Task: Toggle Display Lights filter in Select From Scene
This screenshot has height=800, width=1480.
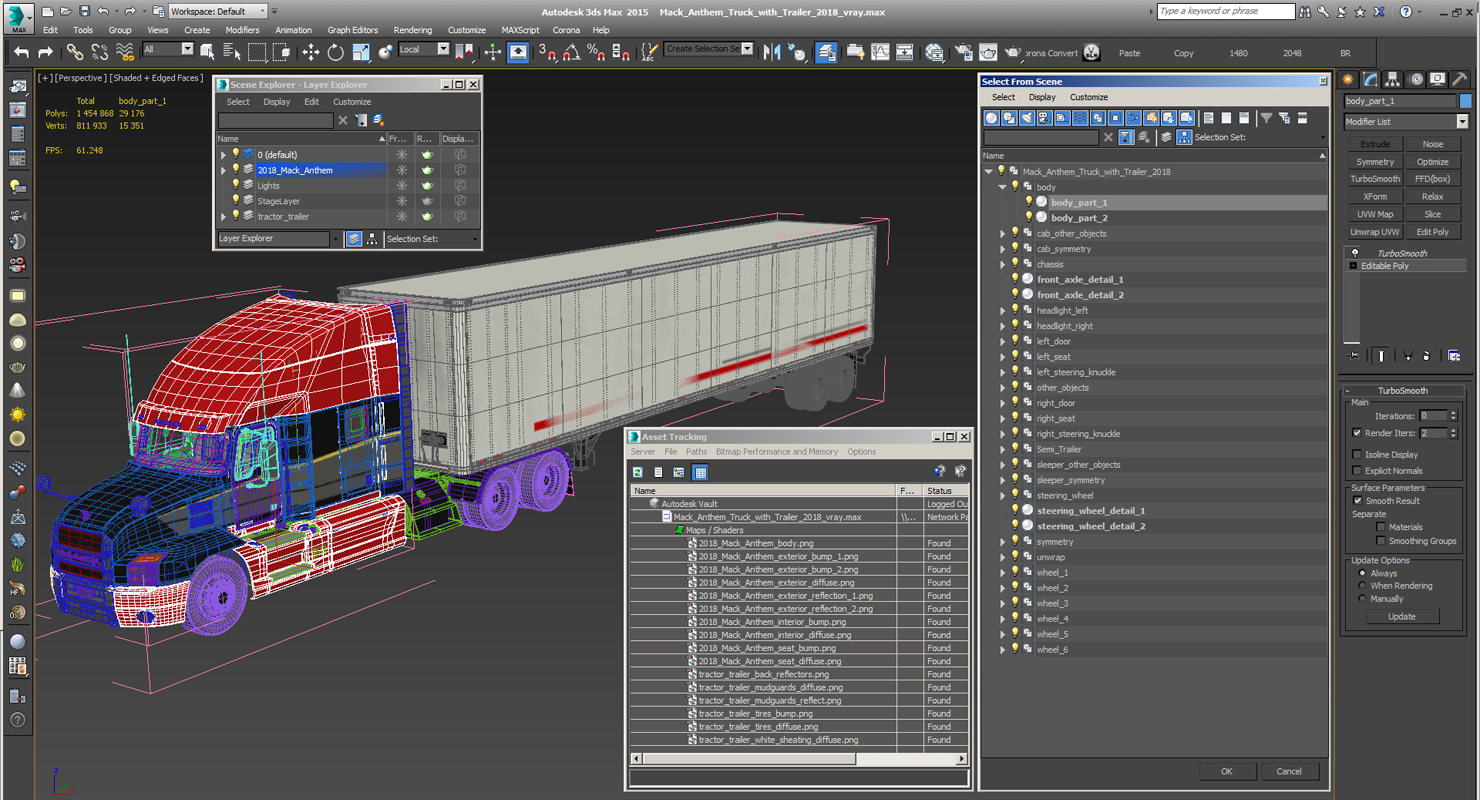Action: 1026,118
